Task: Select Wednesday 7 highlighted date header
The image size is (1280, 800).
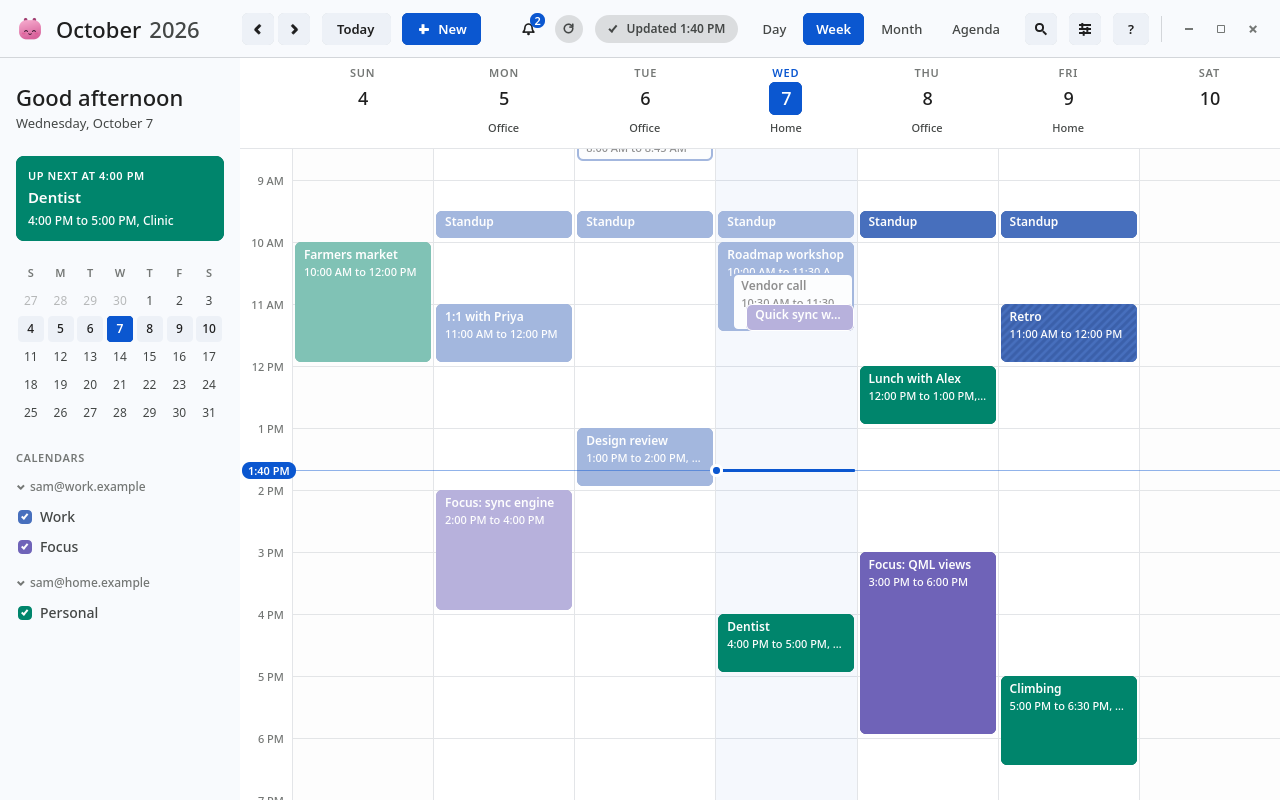Action: [786, 99]
